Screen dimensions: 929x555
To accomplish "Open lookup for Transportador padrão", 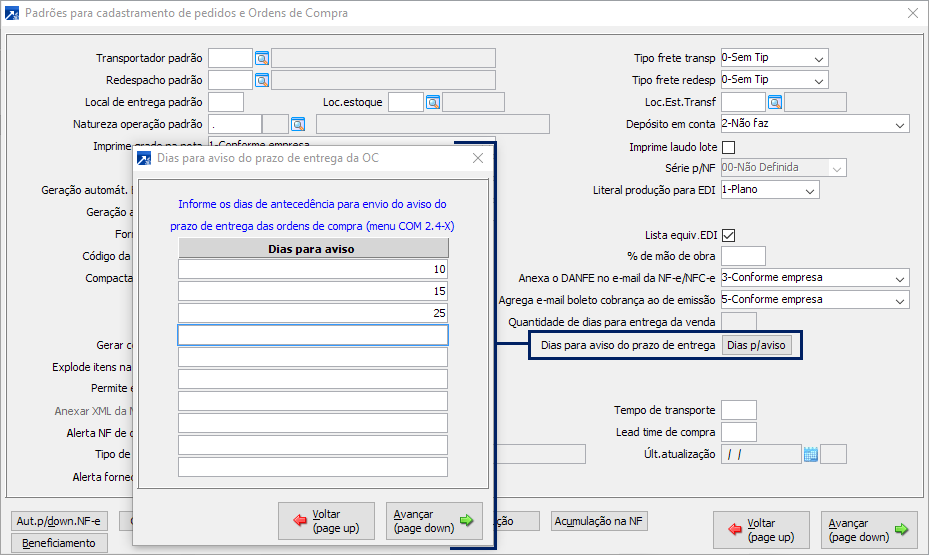I will (262, 58).
